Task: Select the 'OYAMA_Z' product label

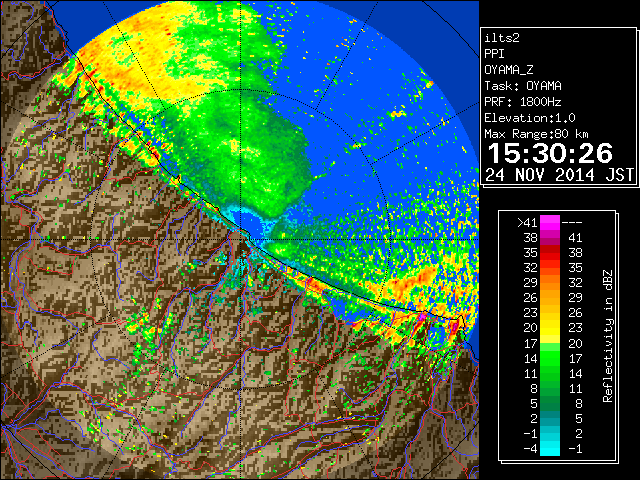Action: (509, 70)
